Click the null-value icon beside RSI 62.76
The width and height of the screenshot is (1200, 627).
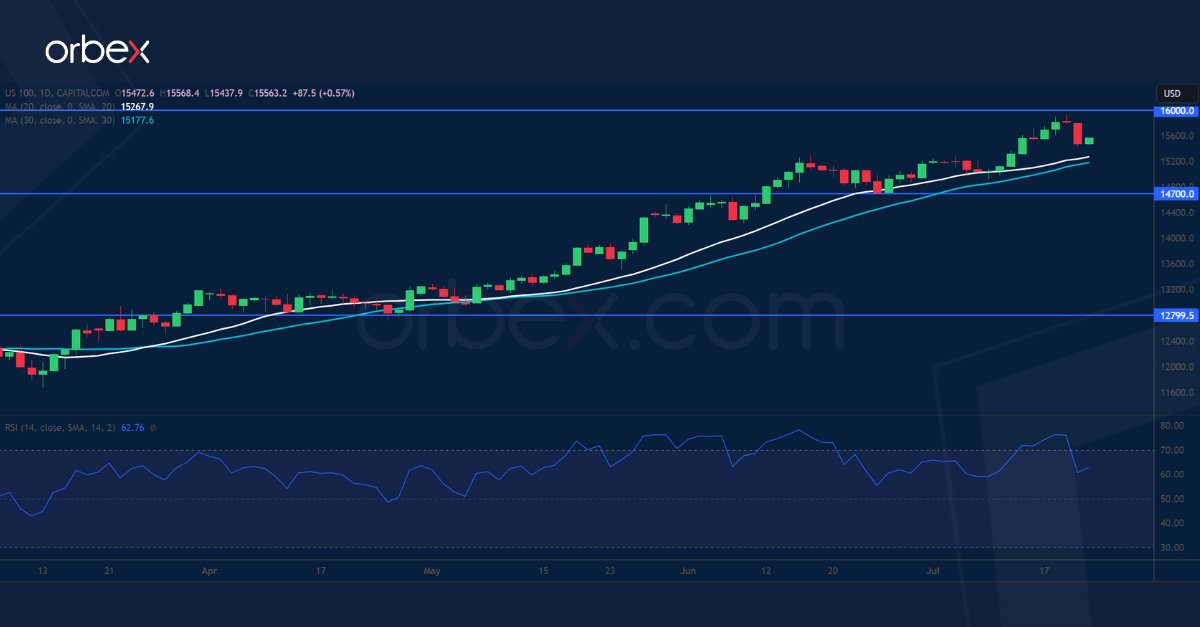153,428
